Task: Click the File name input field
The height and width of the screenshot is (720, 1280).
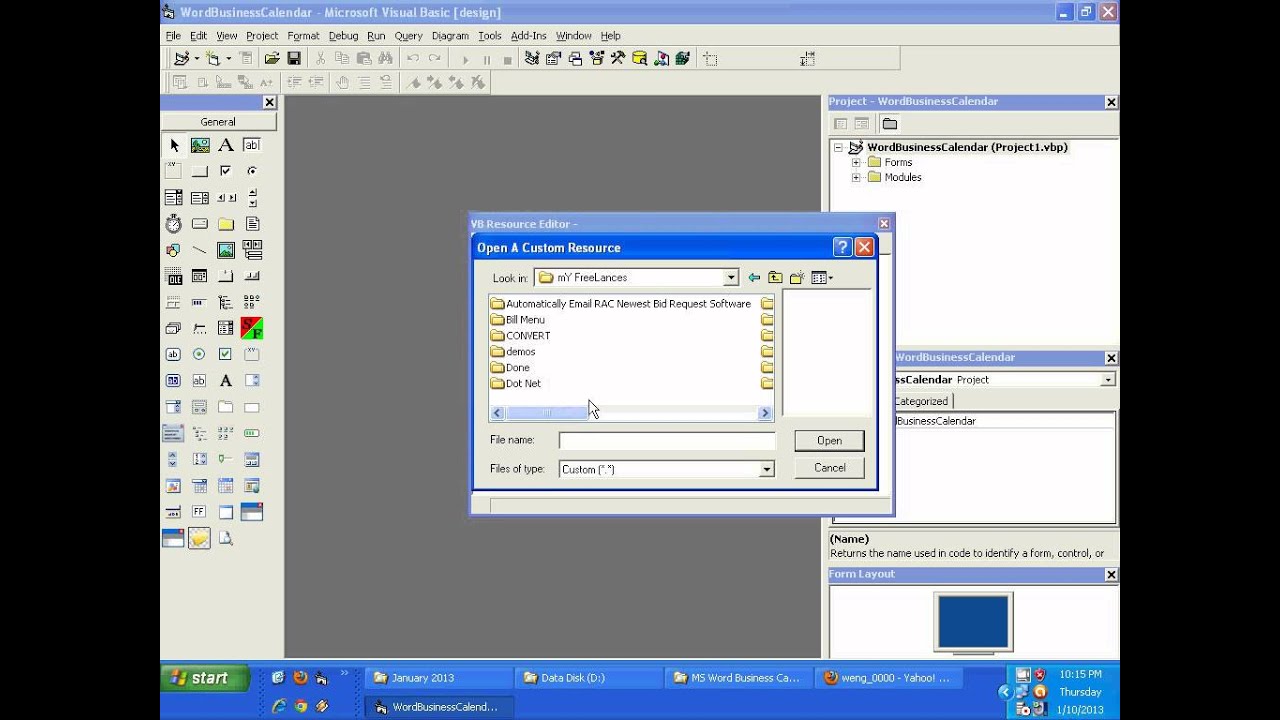Action: point(667,441)
